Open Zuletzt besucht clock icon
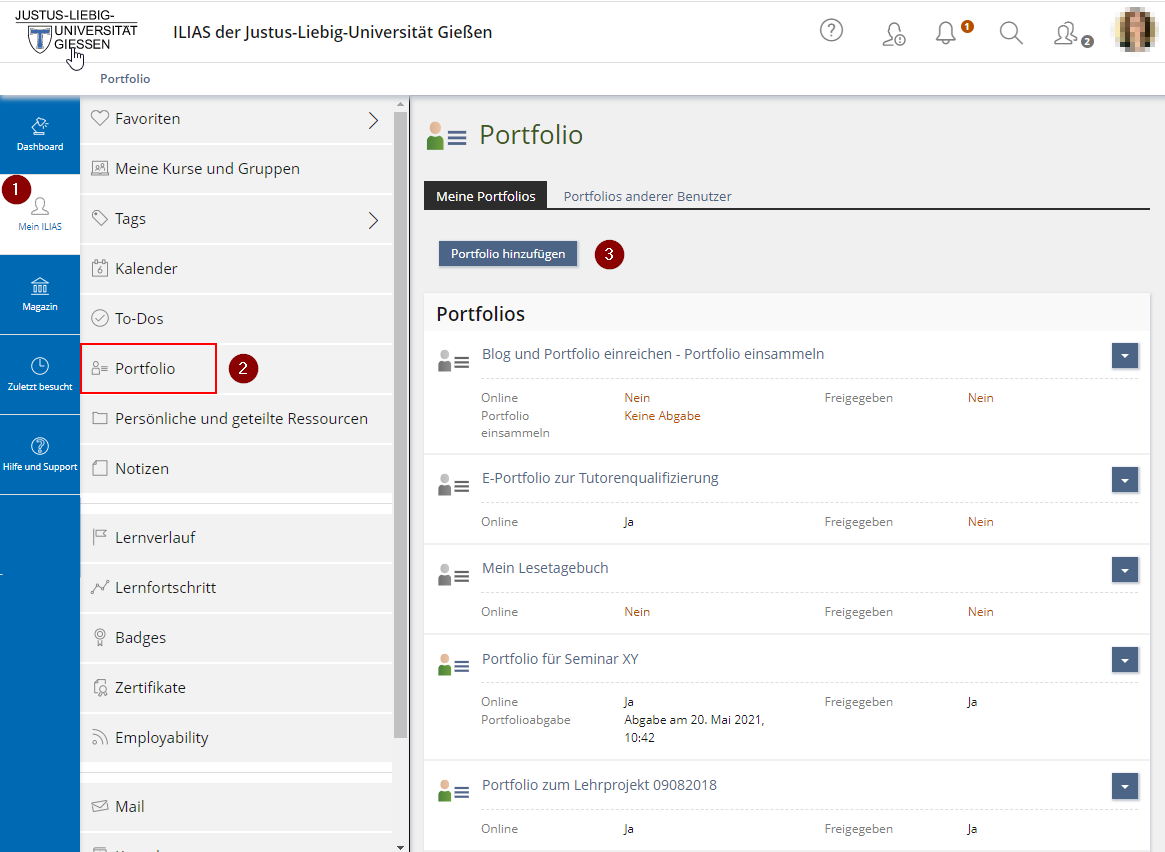1165x852 pixels. click(40, 374)
